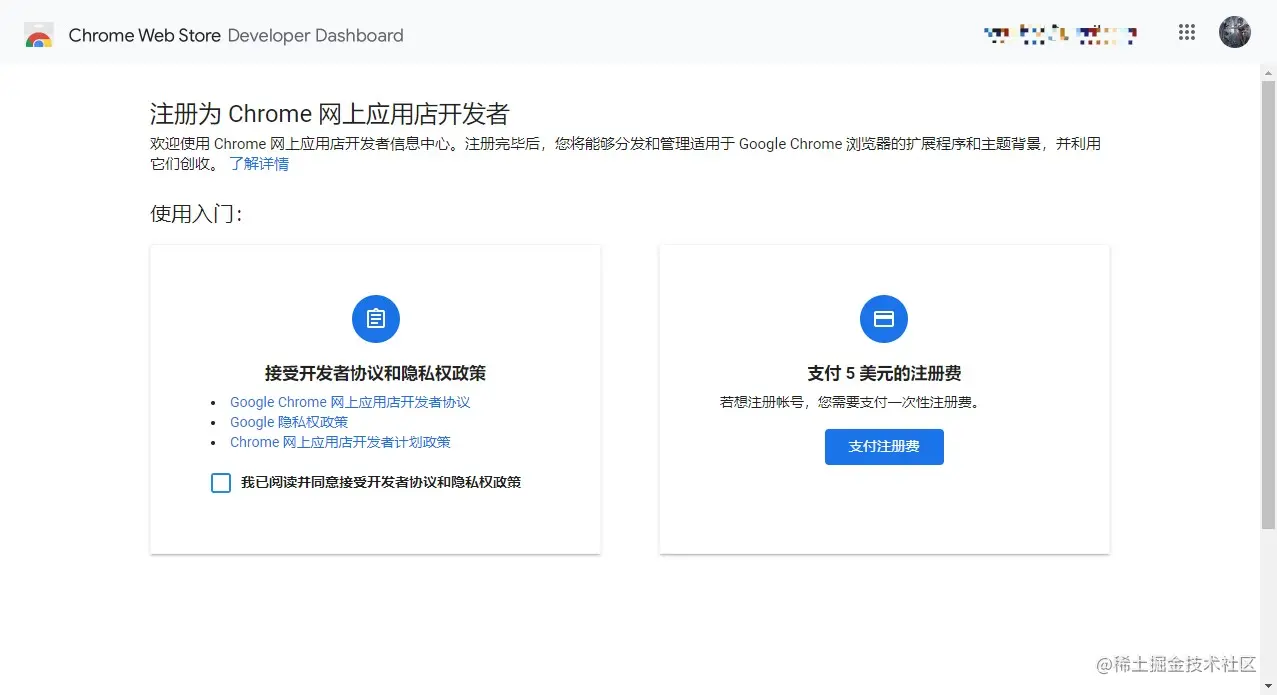Open the Google apps grid icon

point(1187,32)
